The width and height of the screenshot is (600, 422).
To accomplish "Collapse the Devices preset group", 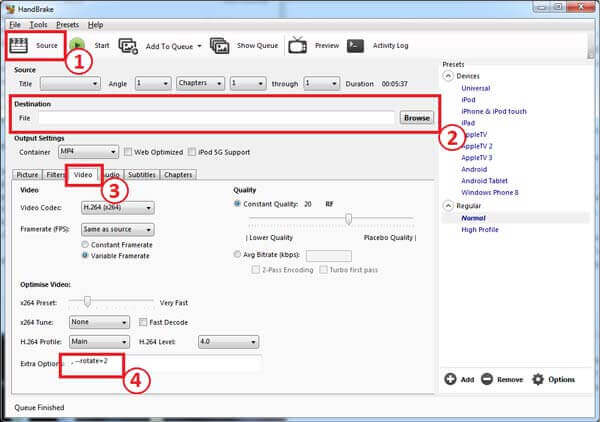I will 448,76.
